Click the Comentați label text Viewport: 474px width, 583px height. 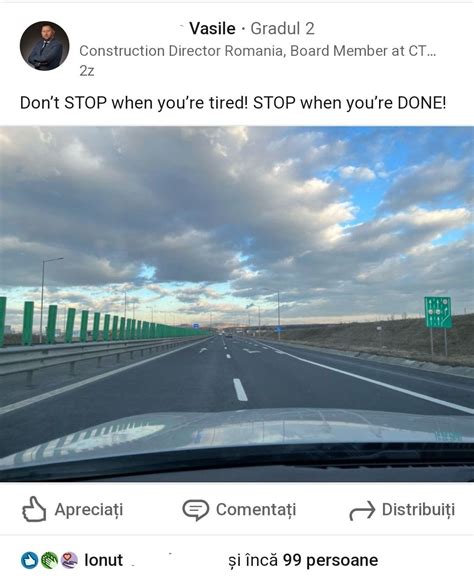point(256,510)
